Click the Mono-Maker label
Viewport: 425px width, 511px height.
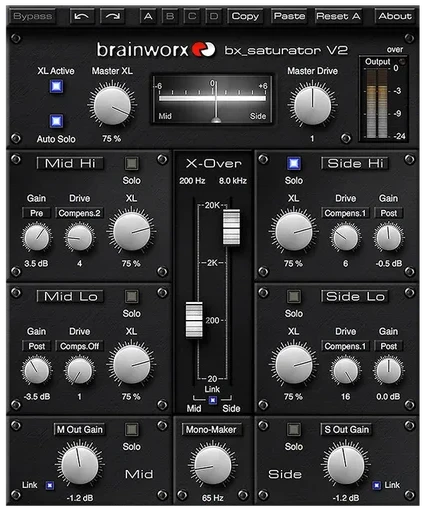tap(211, 430)
